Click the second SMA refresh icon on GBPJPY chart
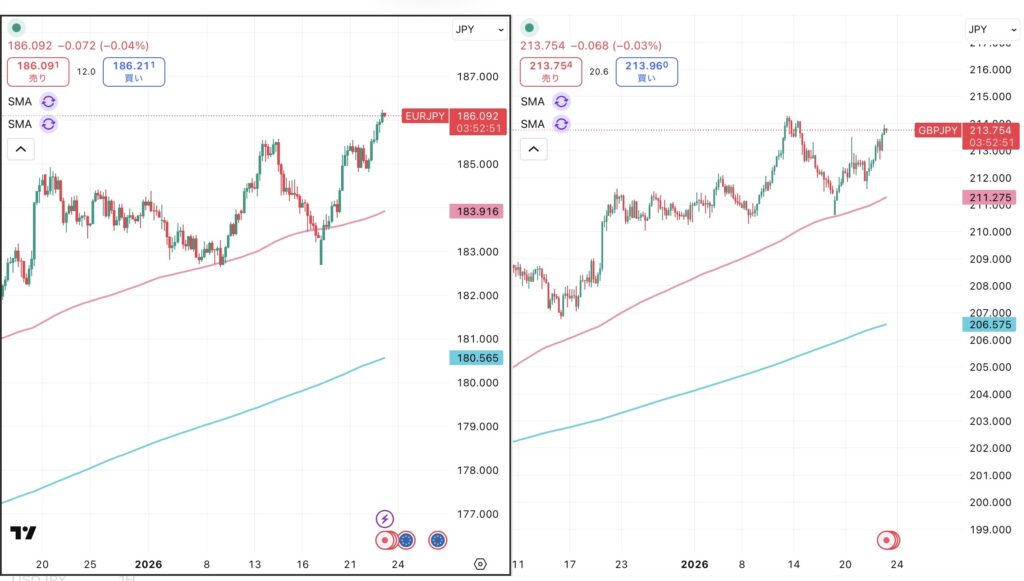 pyautogui.click(x=561, y=124)
